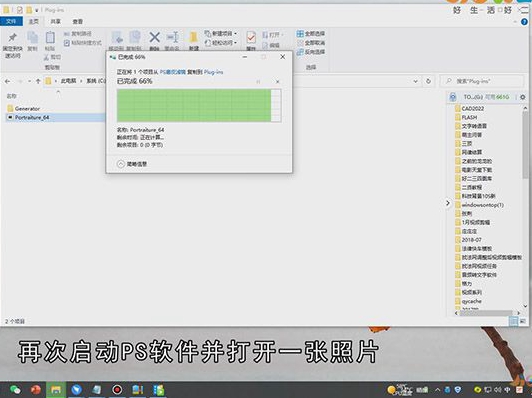Viewport: 532px width, 398px height.
Task: Click the Back arrow in navigation bar
Action: [7, 81]
